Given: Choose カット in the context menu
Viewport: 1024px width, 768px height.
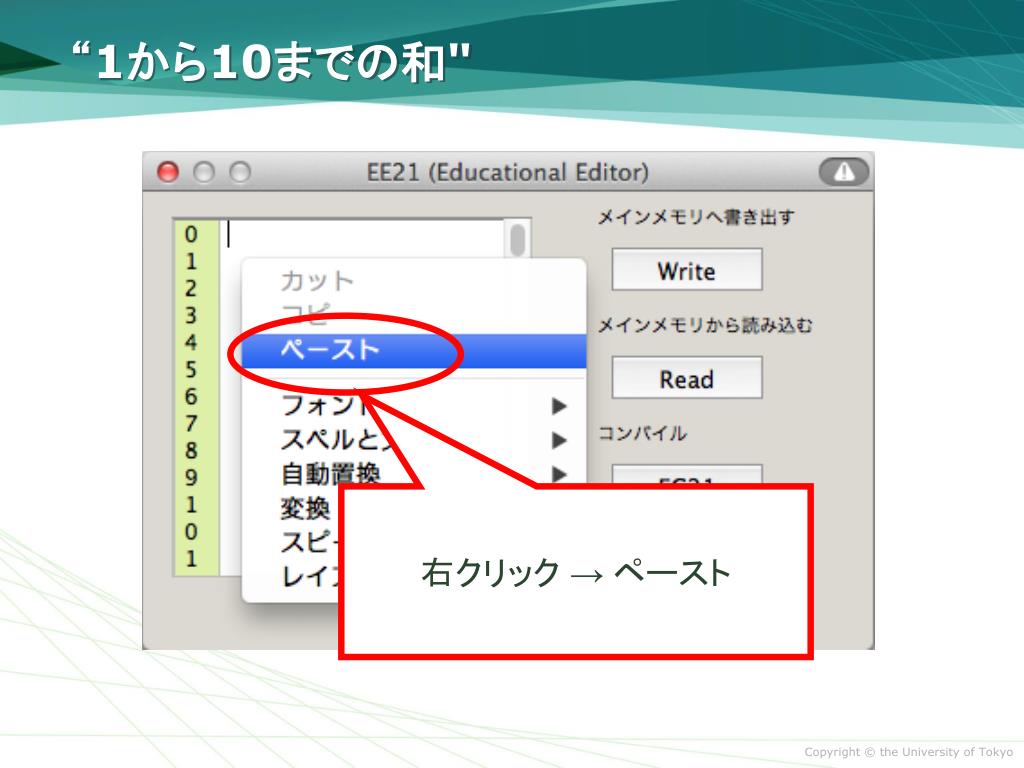Looking at the screenshot, I should 413,281.
